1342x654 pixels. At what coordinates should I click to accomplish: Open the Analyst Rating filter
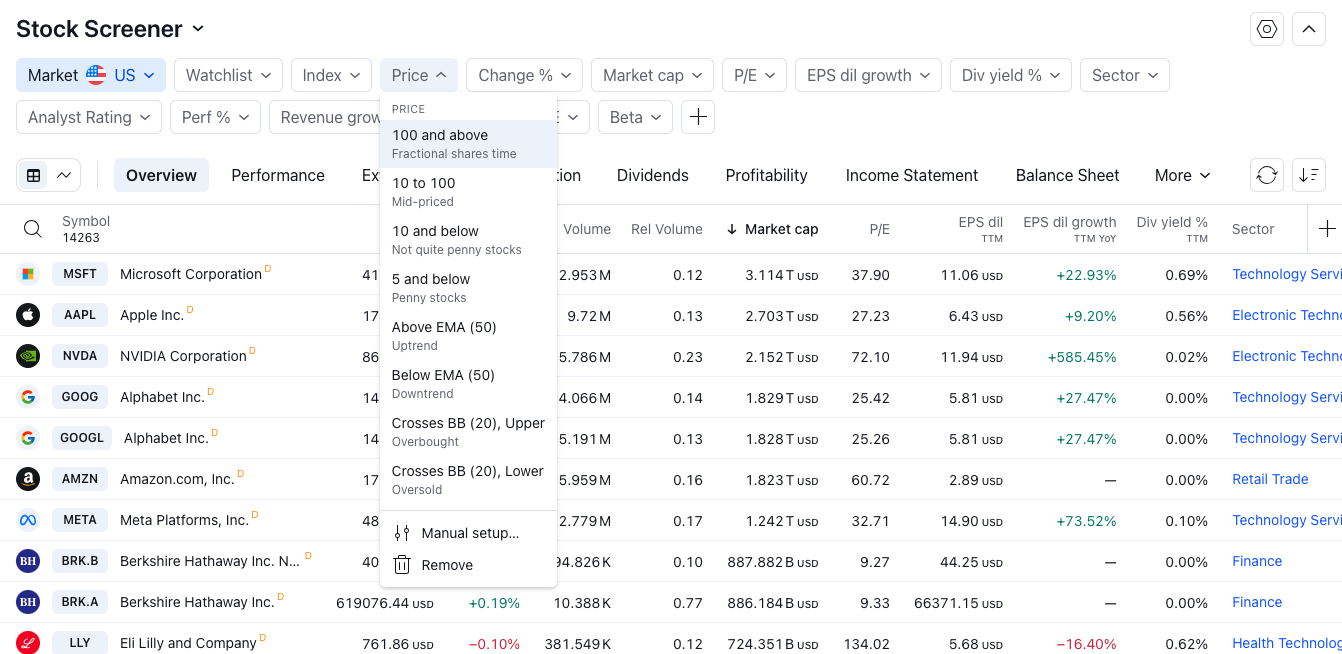(x=89, y=117)
